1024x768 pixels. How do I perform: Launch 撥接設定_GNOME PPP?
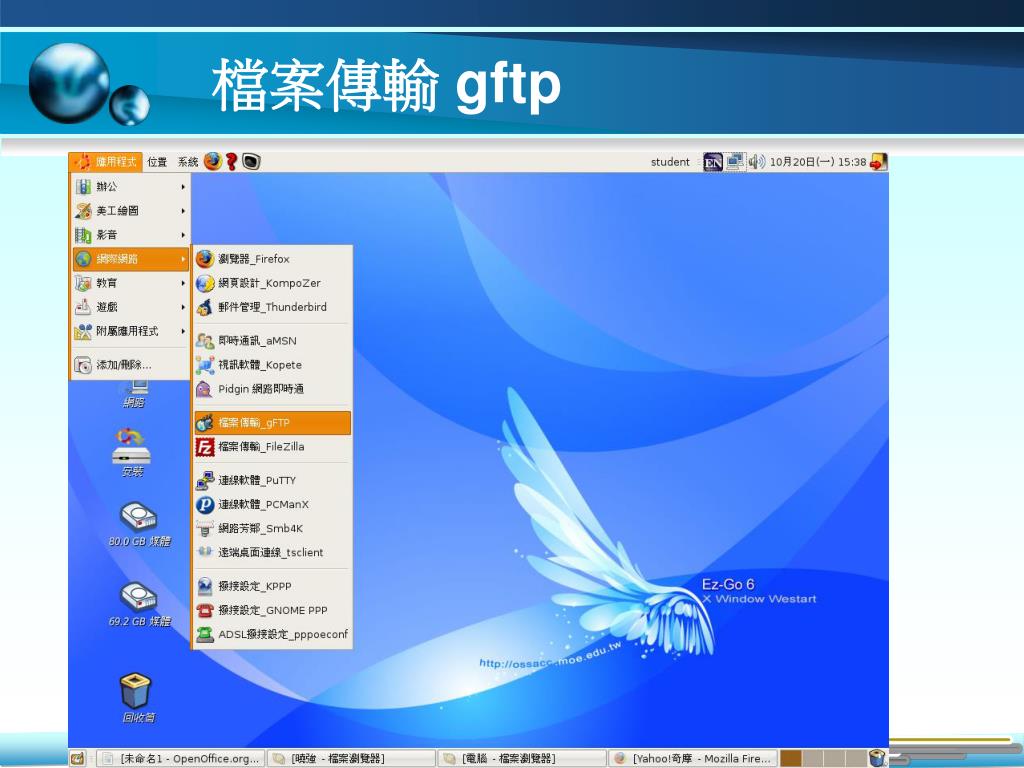point(272,611)
